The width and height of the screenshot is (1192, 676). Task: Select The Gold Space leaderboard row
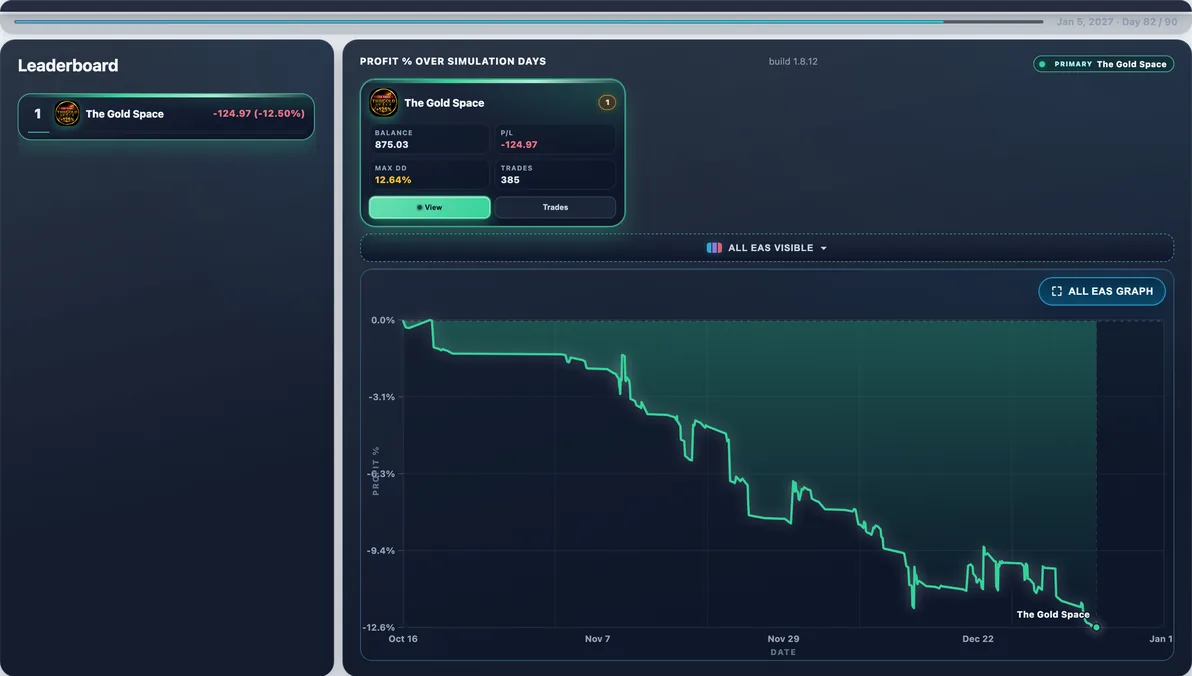click(x=166, y=116)
